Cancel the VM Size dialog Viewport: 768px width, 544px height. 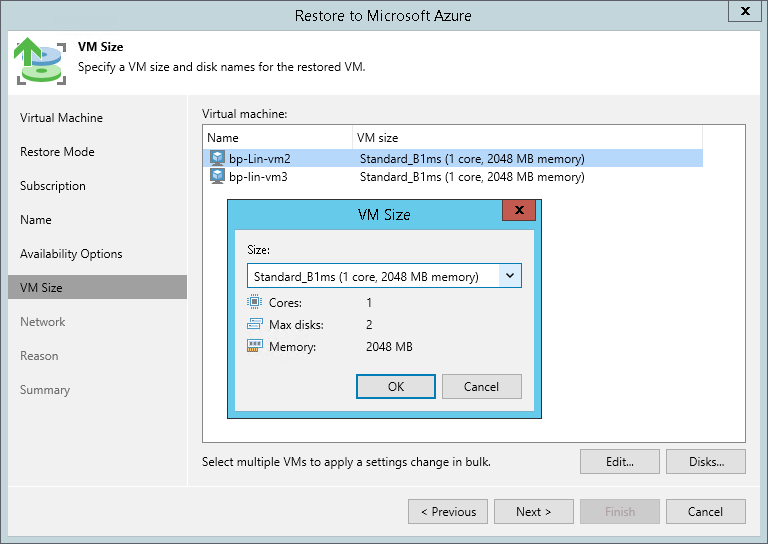pos(481,387)
